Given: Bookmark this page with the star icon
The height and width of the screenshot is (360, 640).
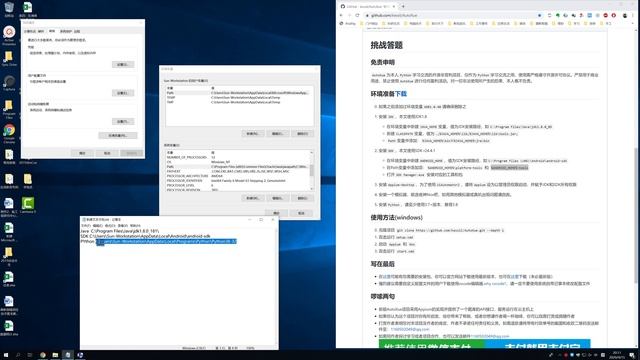Looking at the screenshot, I should pyautogui.click(x=540, y=16).
